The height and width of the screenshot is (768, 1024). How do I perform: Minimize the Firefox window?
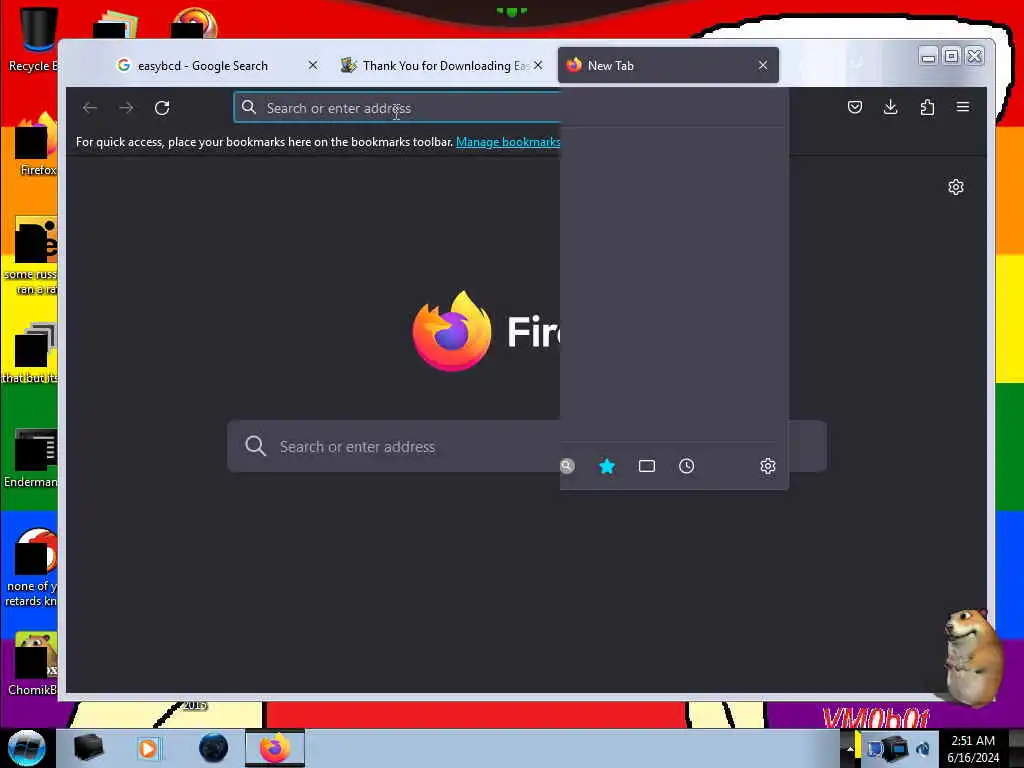click(928, 57)
